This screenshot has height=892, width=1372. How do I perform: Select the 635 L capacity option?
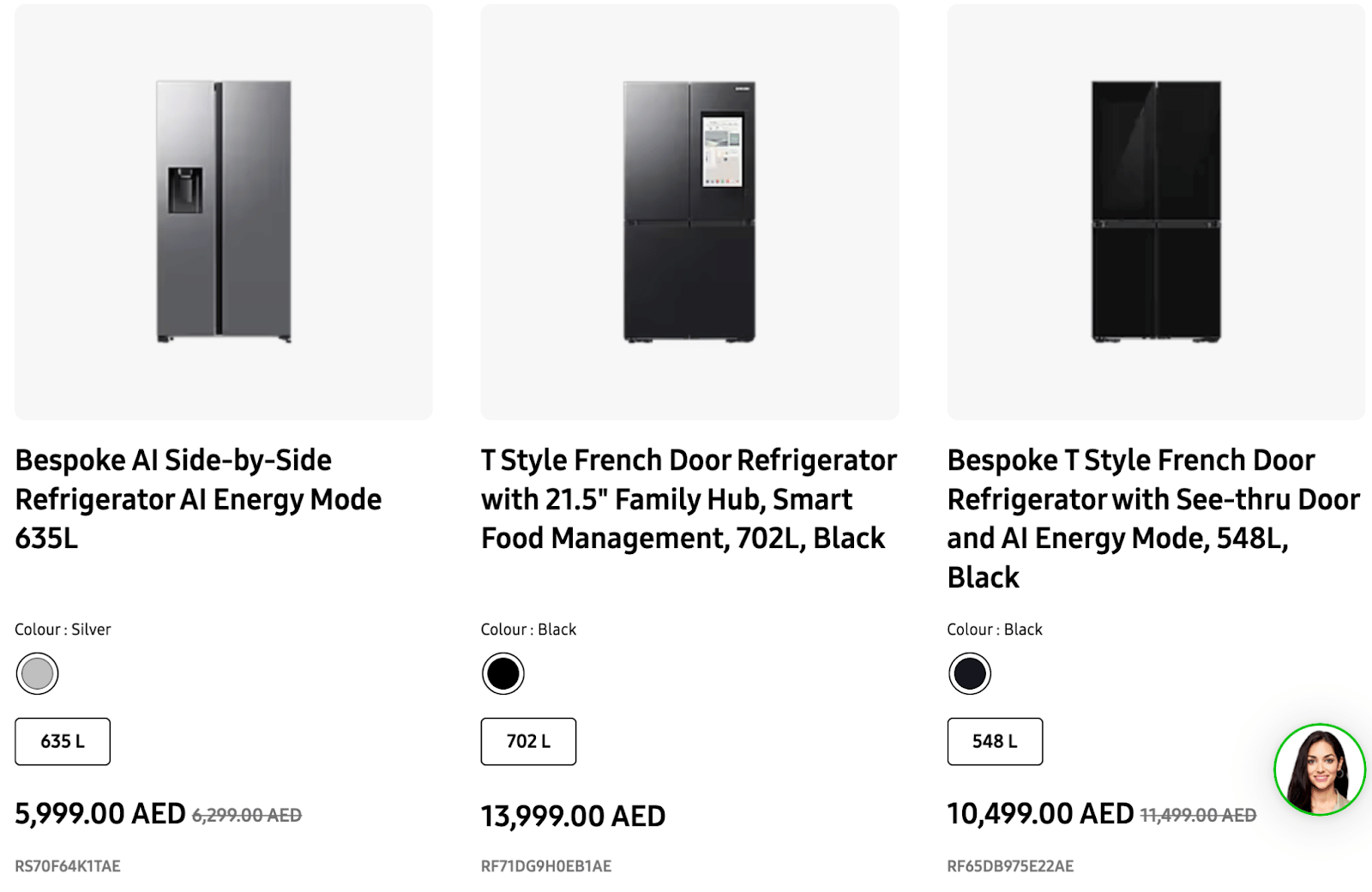coord(63,741)
